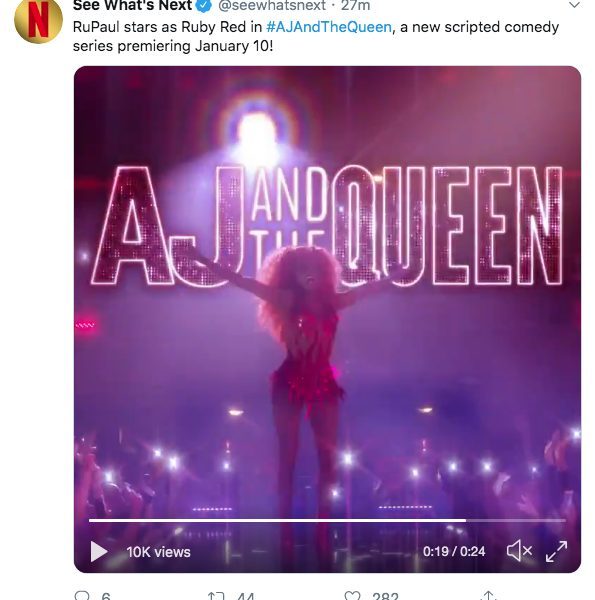Click the retweet count 44
Viewport: 595px width, 600px height.
click(x=245, y=596)
